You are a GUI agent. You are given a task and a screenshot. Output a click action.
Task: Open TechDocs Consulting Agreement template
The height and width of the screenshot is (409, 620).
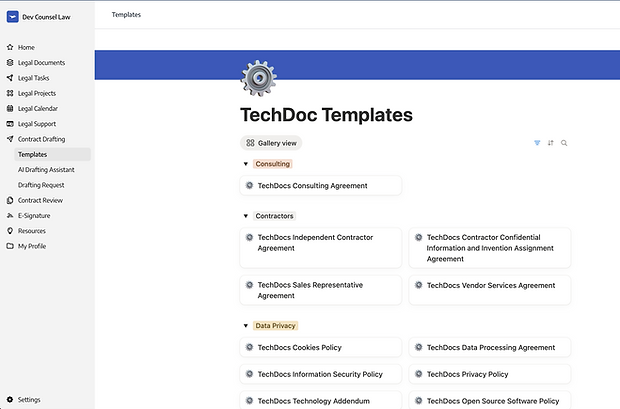[321, 186]
